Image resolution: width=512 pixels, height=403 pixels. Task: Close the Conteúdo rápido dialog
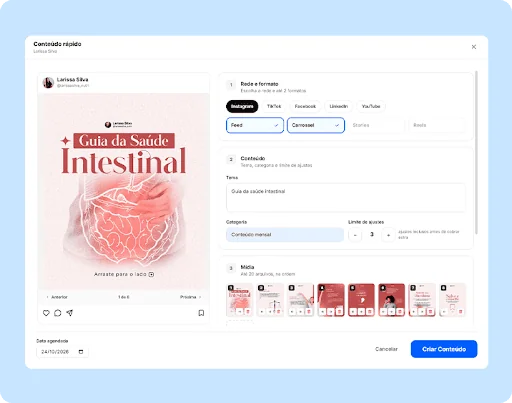474,47
